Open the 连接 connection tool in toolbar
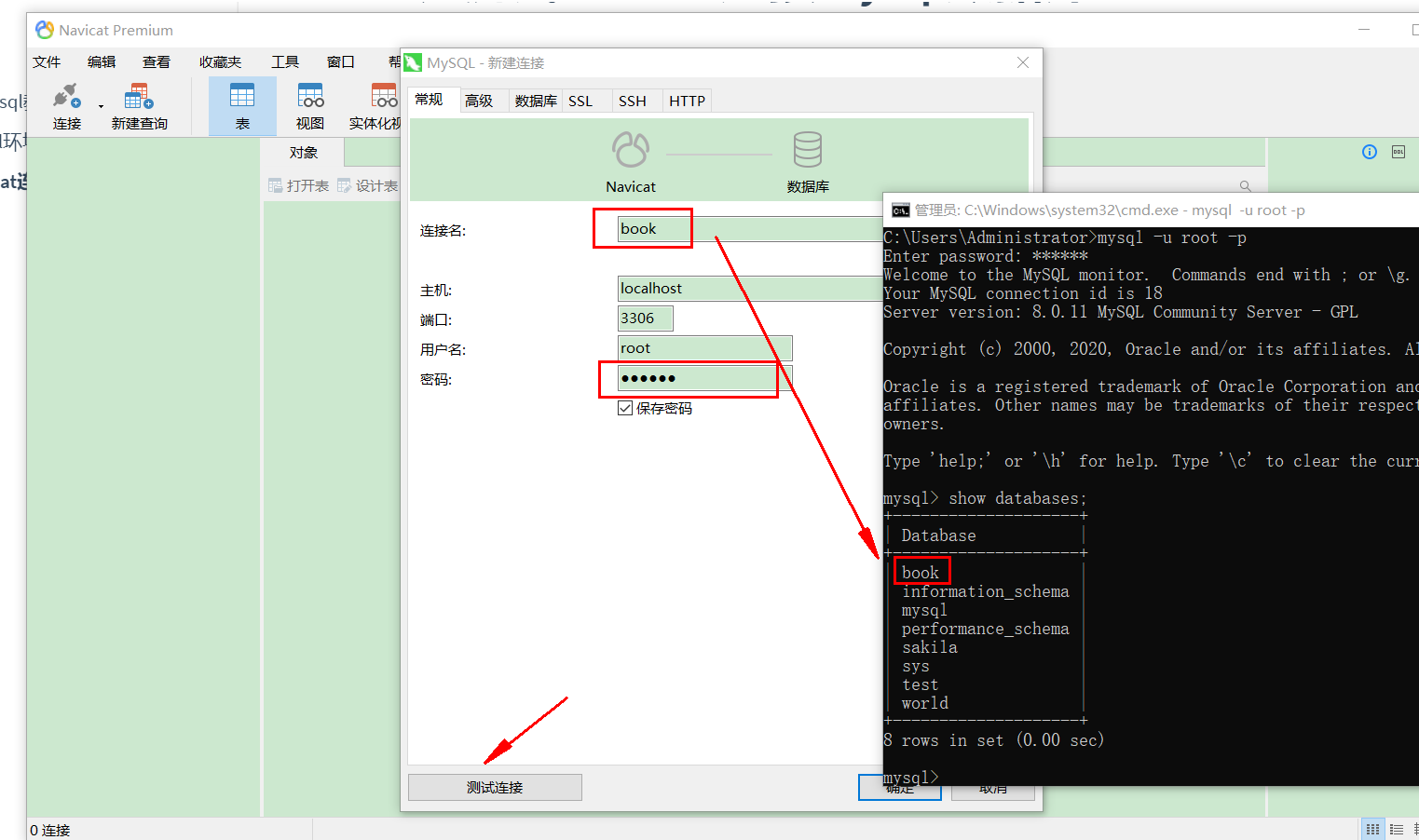Screen dimensions: 1419x840 point(66,106)
